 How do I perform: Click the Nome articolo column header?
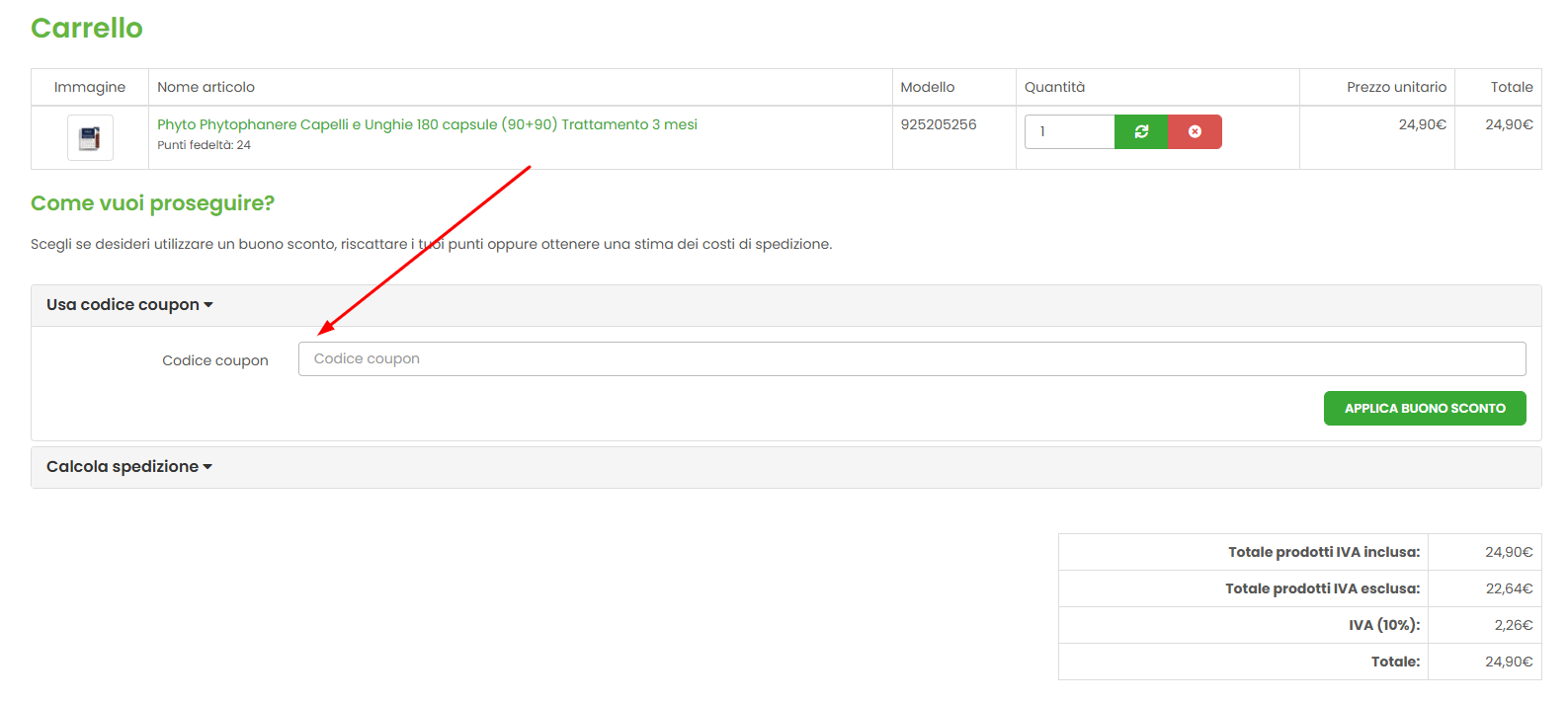pyautogui.click(x=206, y=87)
